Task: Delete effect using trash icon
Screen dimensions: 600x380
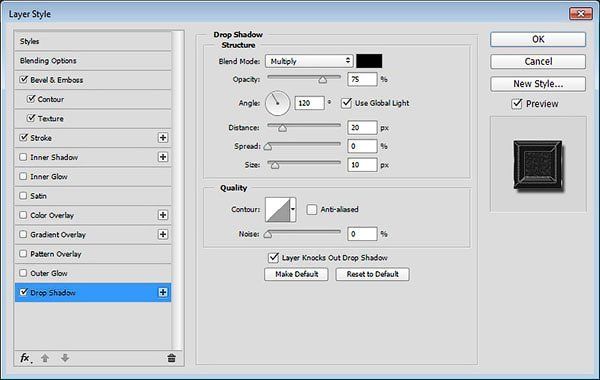Action: tap(171, 358)
